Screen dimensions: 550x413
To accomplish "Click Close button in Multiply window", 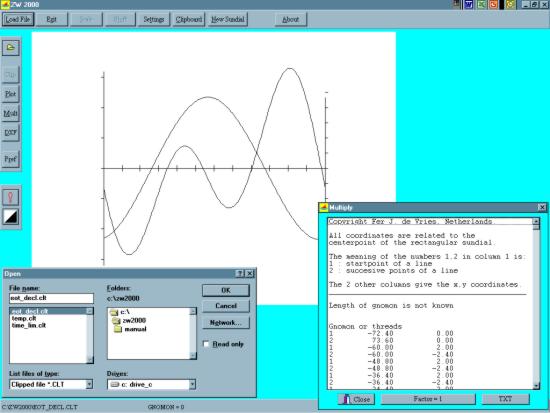I will click(356, 399).
